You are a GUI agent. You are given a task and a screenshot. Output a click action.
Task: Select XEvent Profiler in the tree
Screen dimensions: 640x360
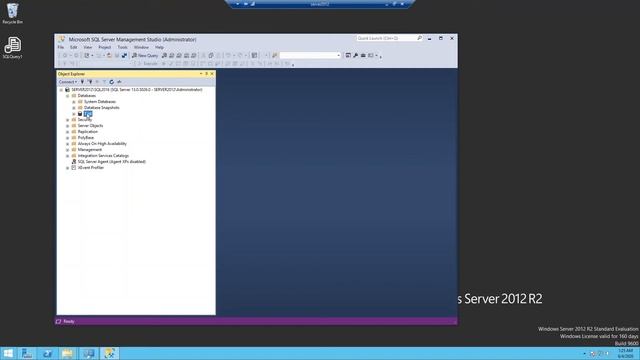coord(91,168)
